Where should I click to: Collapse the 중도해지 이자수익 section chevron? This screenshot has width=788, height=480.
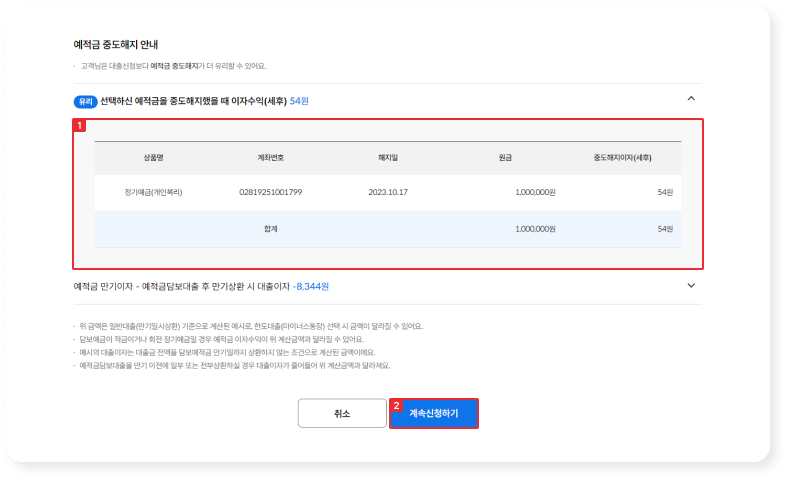[690, 99]
